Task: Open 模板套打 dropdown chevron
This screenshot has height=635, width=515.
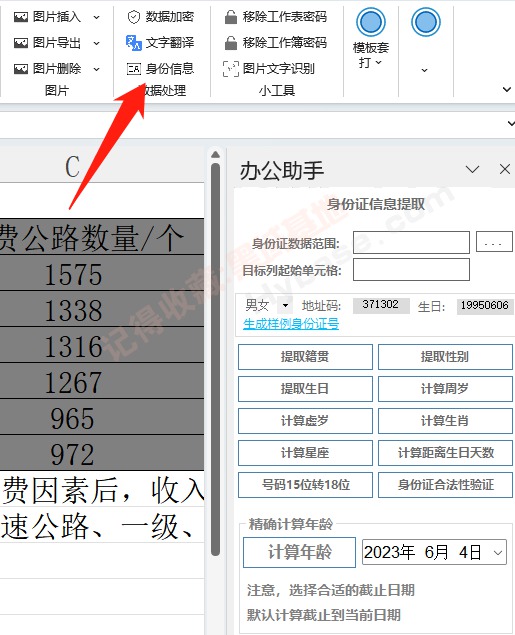Action: point(379,62)
